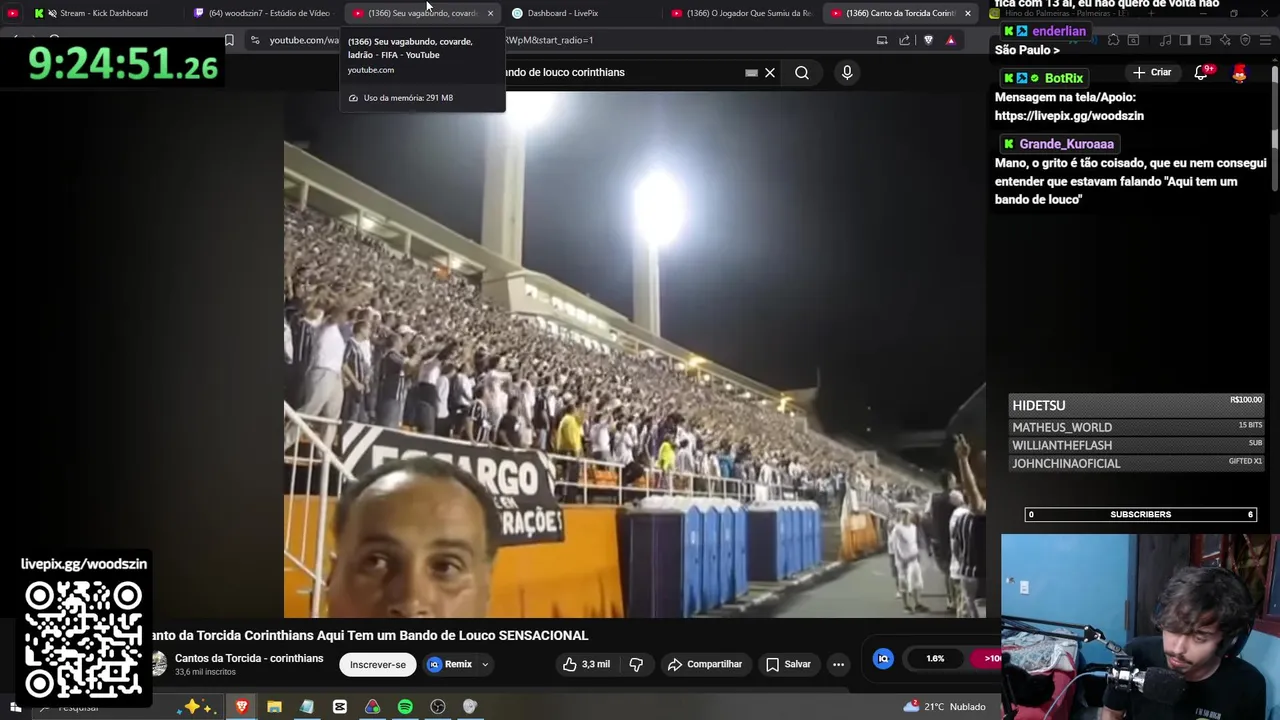Click the bookmark icon in address bar
The image size is (1280, 720).
tap(229, 40)
